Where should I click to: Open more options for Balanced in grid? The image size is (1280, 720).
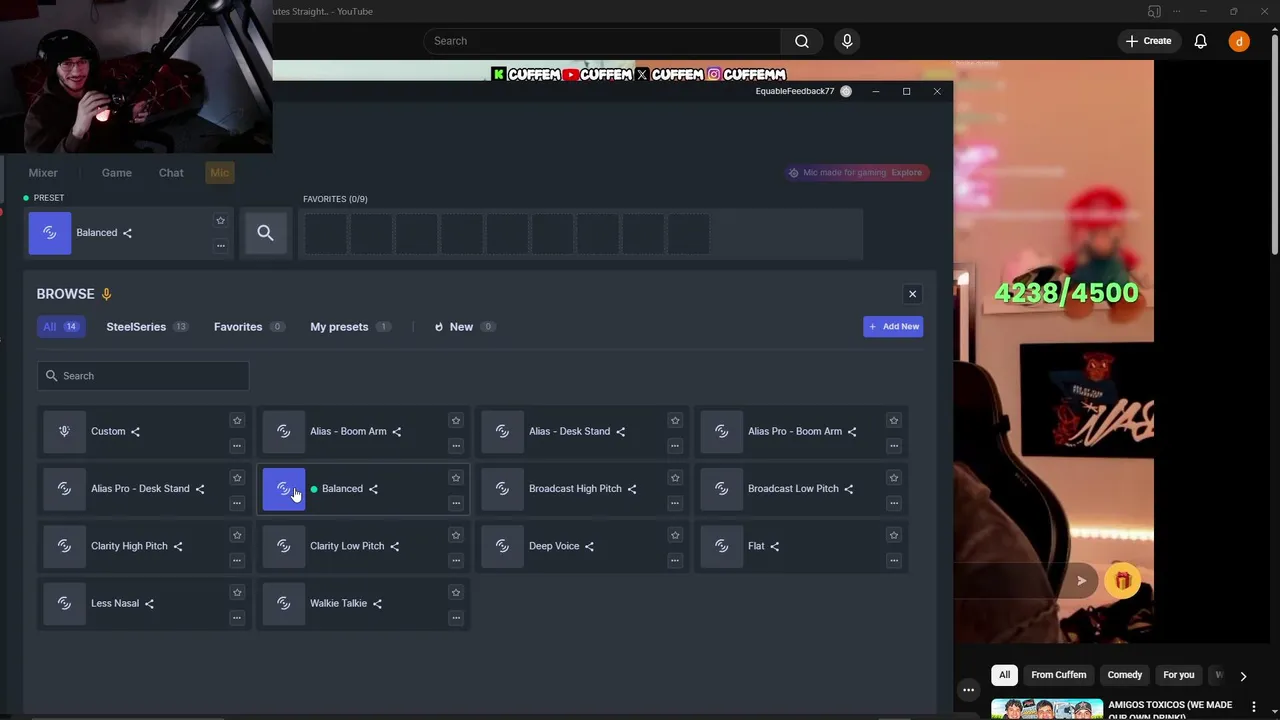[456, 503]
